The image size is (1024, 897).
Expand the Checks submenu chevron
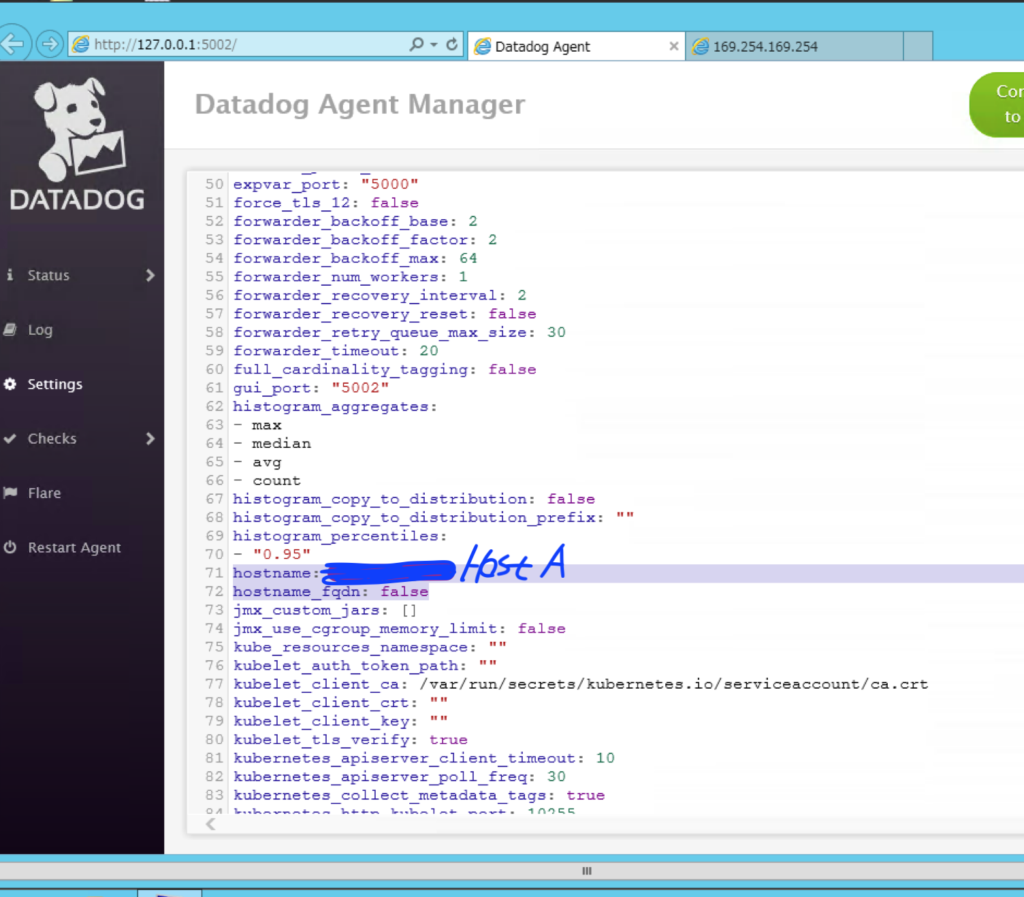tap(150, 438)
